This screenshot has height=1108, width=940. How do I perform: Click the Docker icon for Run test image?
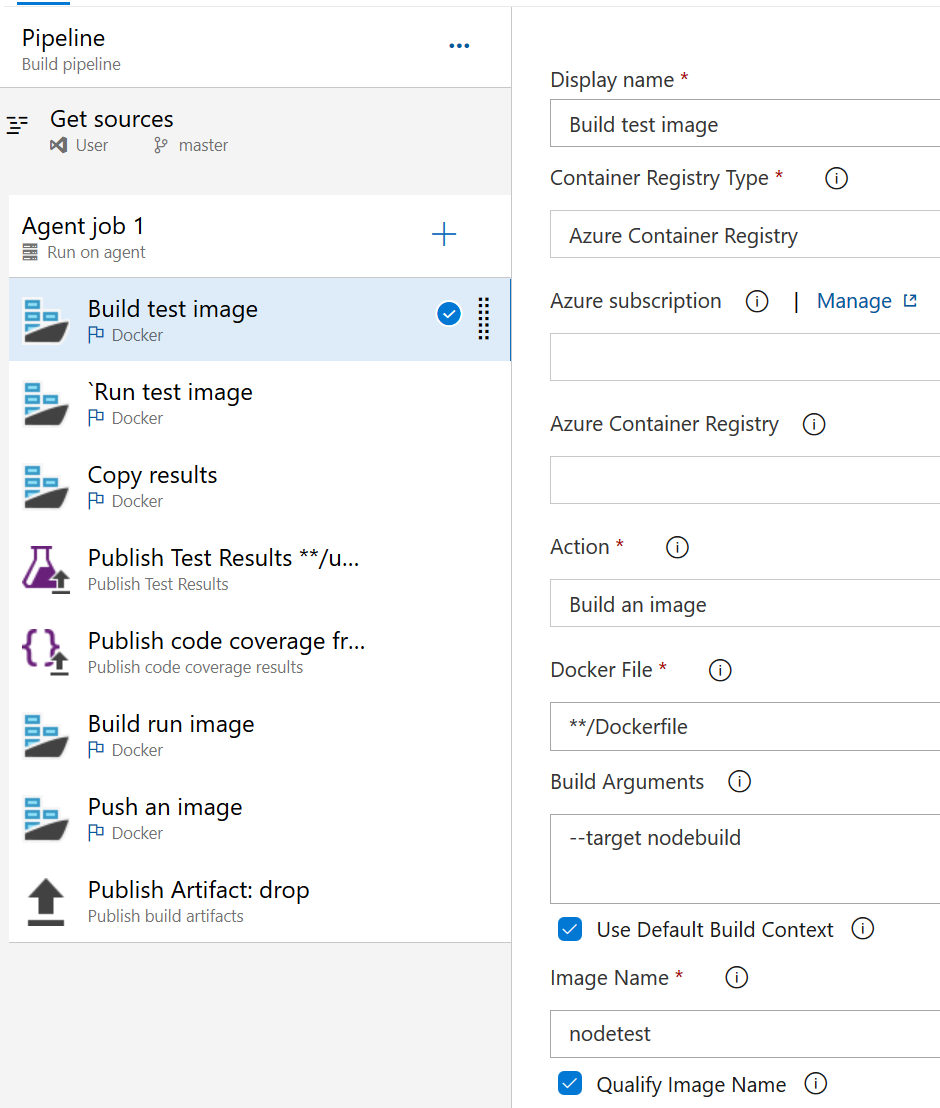pyautogui.click(x=46, y=403)
